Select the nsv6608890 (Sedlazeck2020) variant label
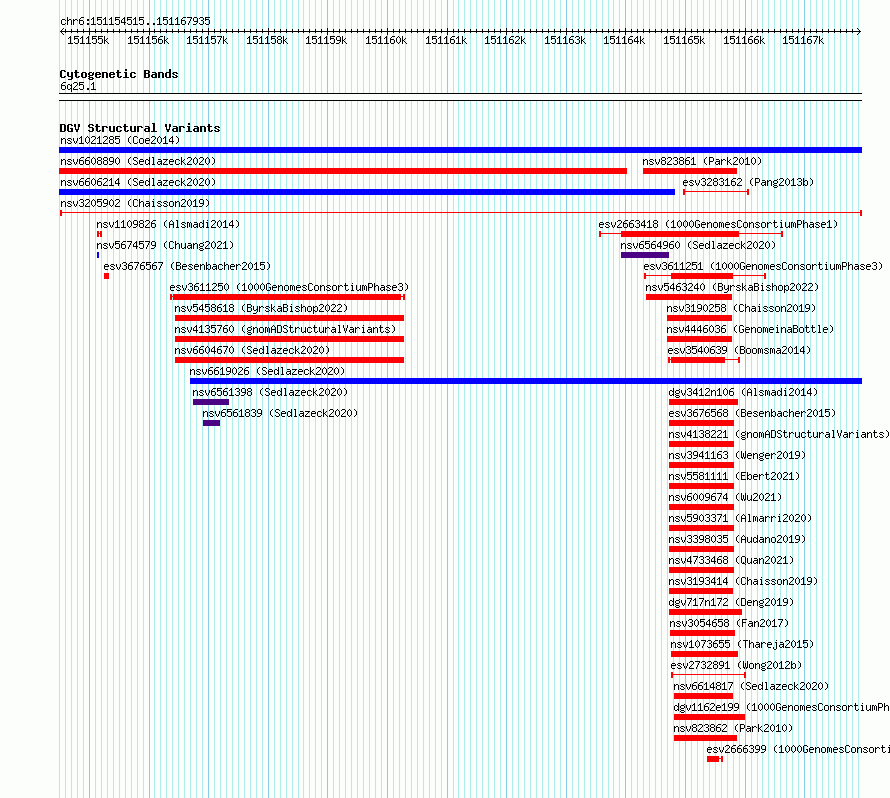The width and height of the screenshot is (890, 798). [138, 161]
